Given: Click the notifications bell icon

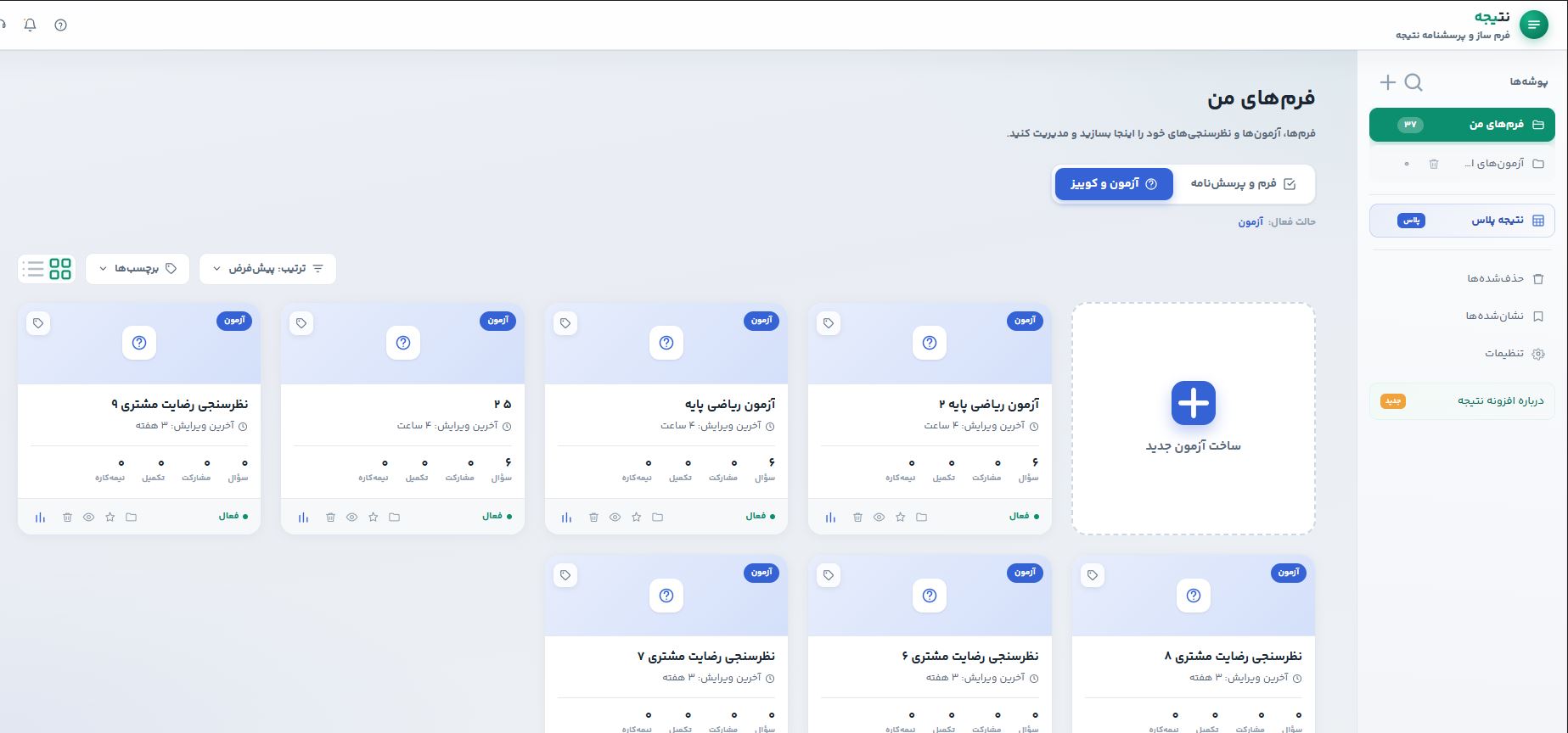Looking at the screenshot, I should point(31,25).
